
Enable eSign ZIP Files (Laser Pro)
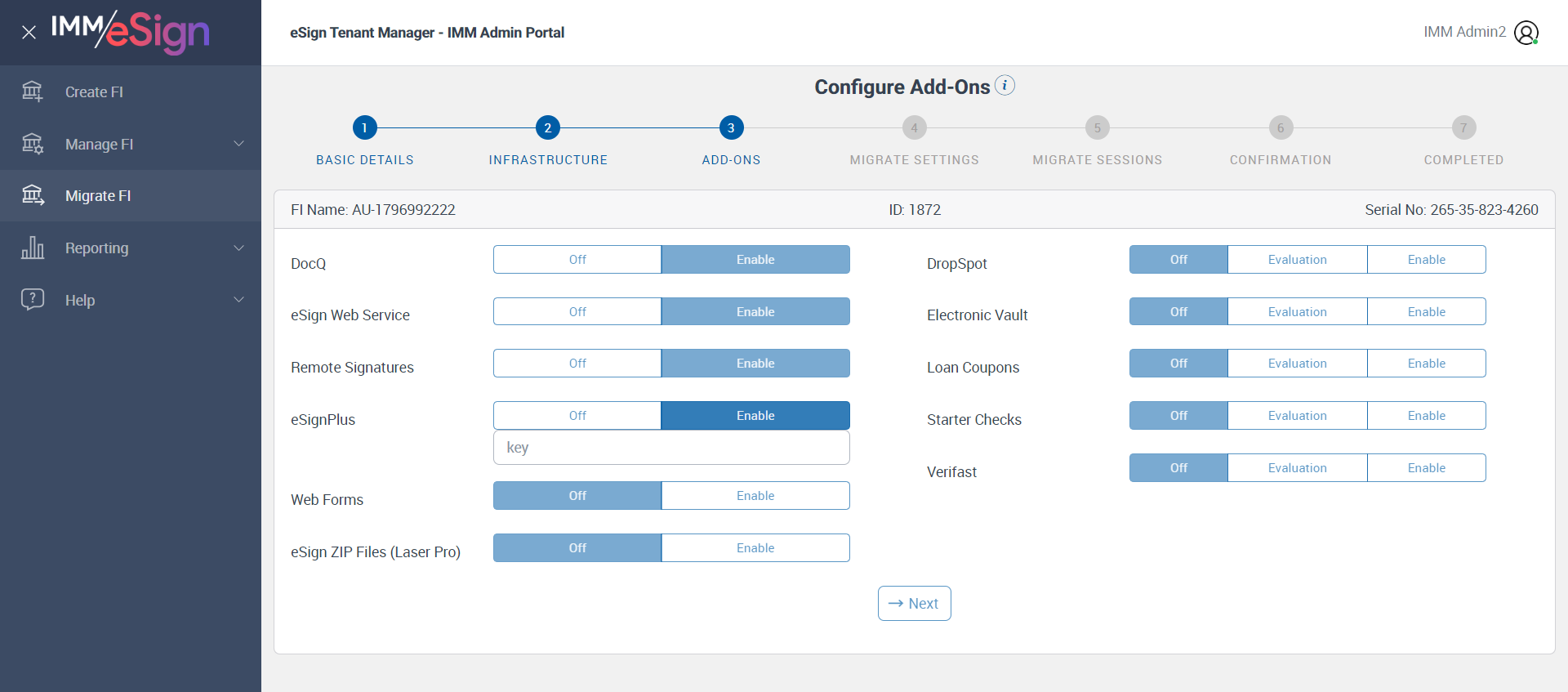(x=755, y=548)
